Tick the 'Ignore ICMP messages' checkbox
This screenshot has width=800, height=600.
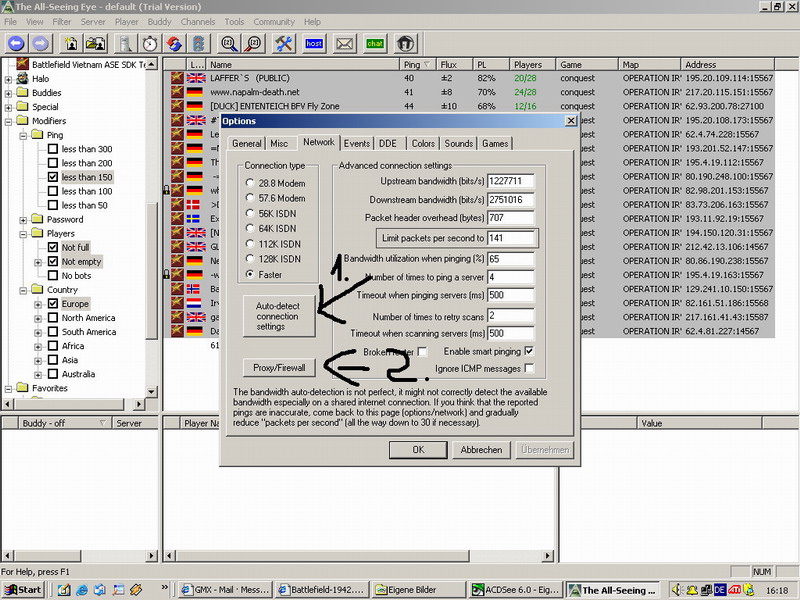[529, 369]
